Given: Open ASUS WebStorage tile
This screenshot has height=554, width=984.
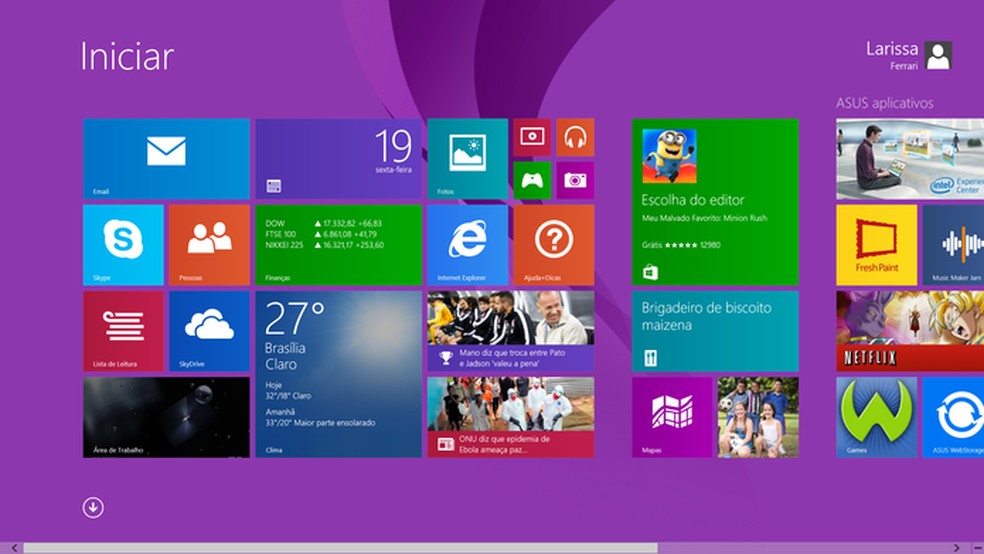Looking at the screenshot, I should (x=953, y=417).
